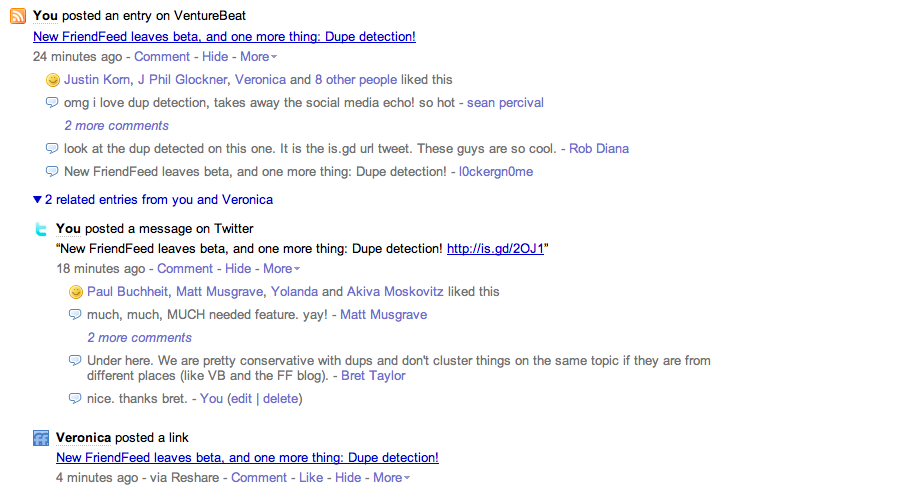912x497 pixels.
Task: Click smiley like icon beside Paul Buchheit
Action: tap(76, 292)
